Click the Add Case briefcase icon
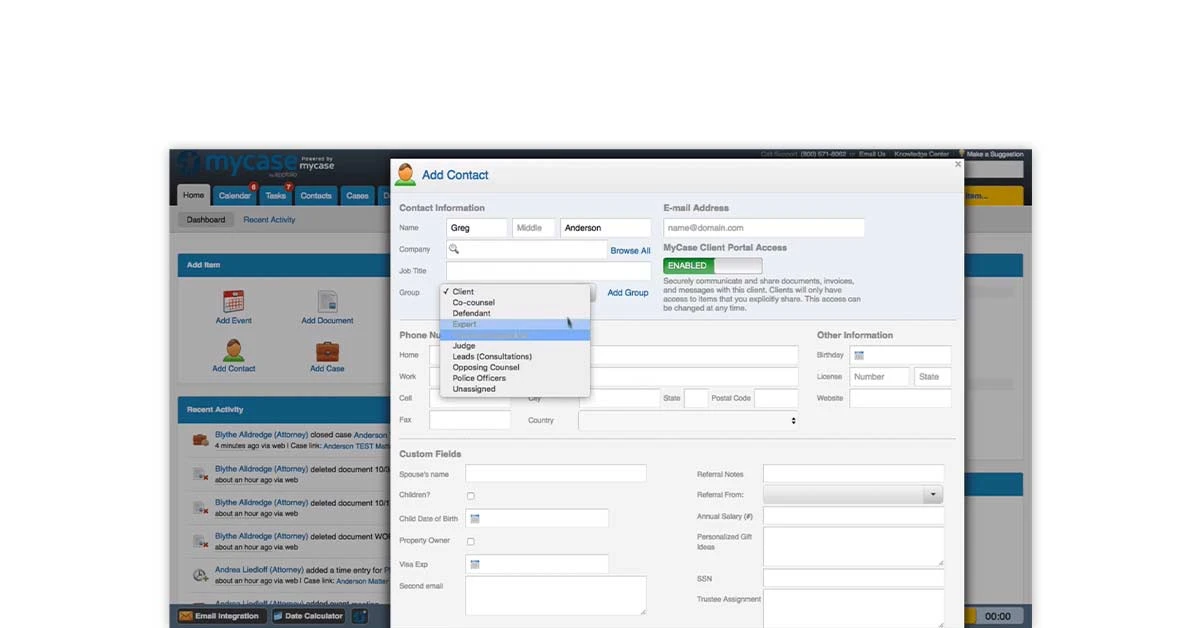1200x628 pixels. coord(327,351)
